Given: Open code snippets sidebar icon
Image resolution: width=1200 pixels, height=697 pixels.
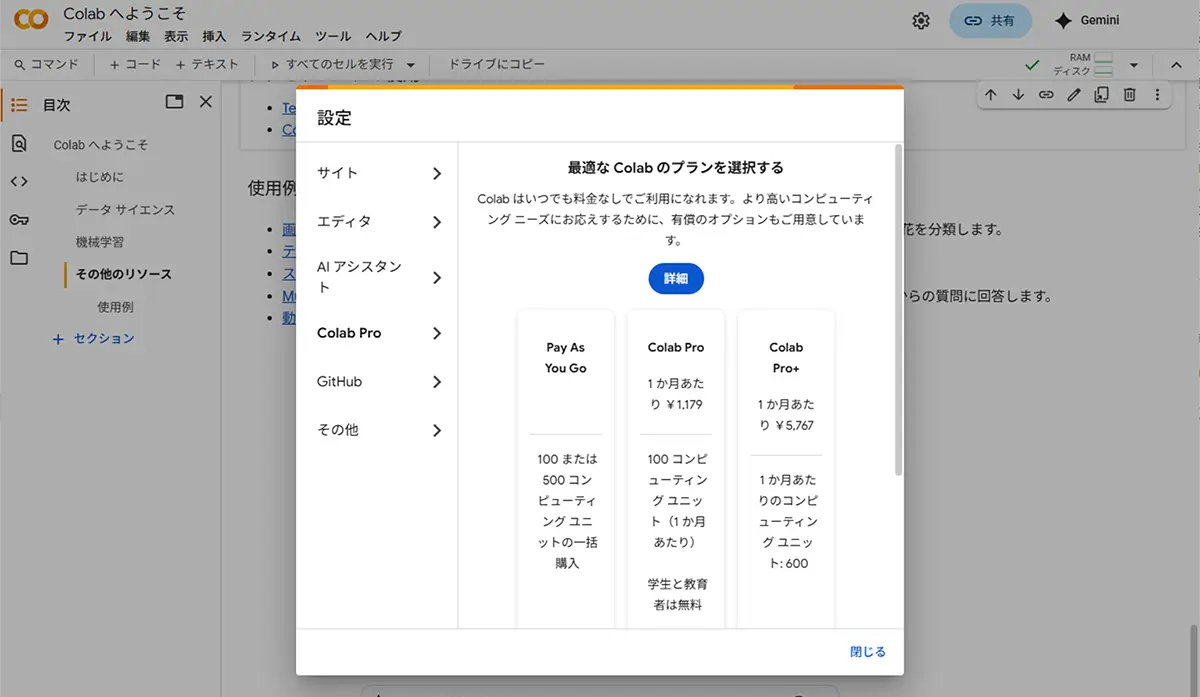Looking at the screenshot, I should pos(19,181).
